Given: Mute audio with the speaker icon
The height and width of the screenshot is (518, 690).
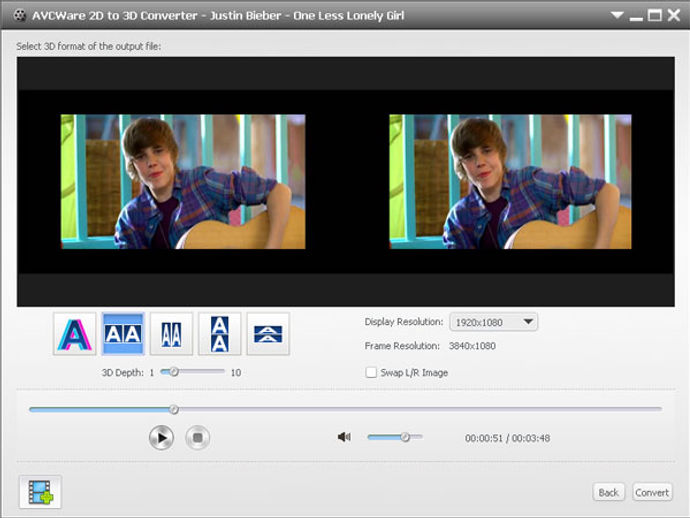Looking at the screenshot, I should coord(344,437).
